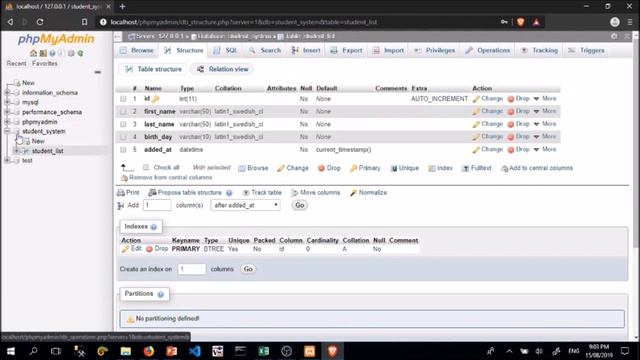The image size is (640, 360).
Task: Open Visual Studio Code from the taskbar
Action: [x=195, y=351]
